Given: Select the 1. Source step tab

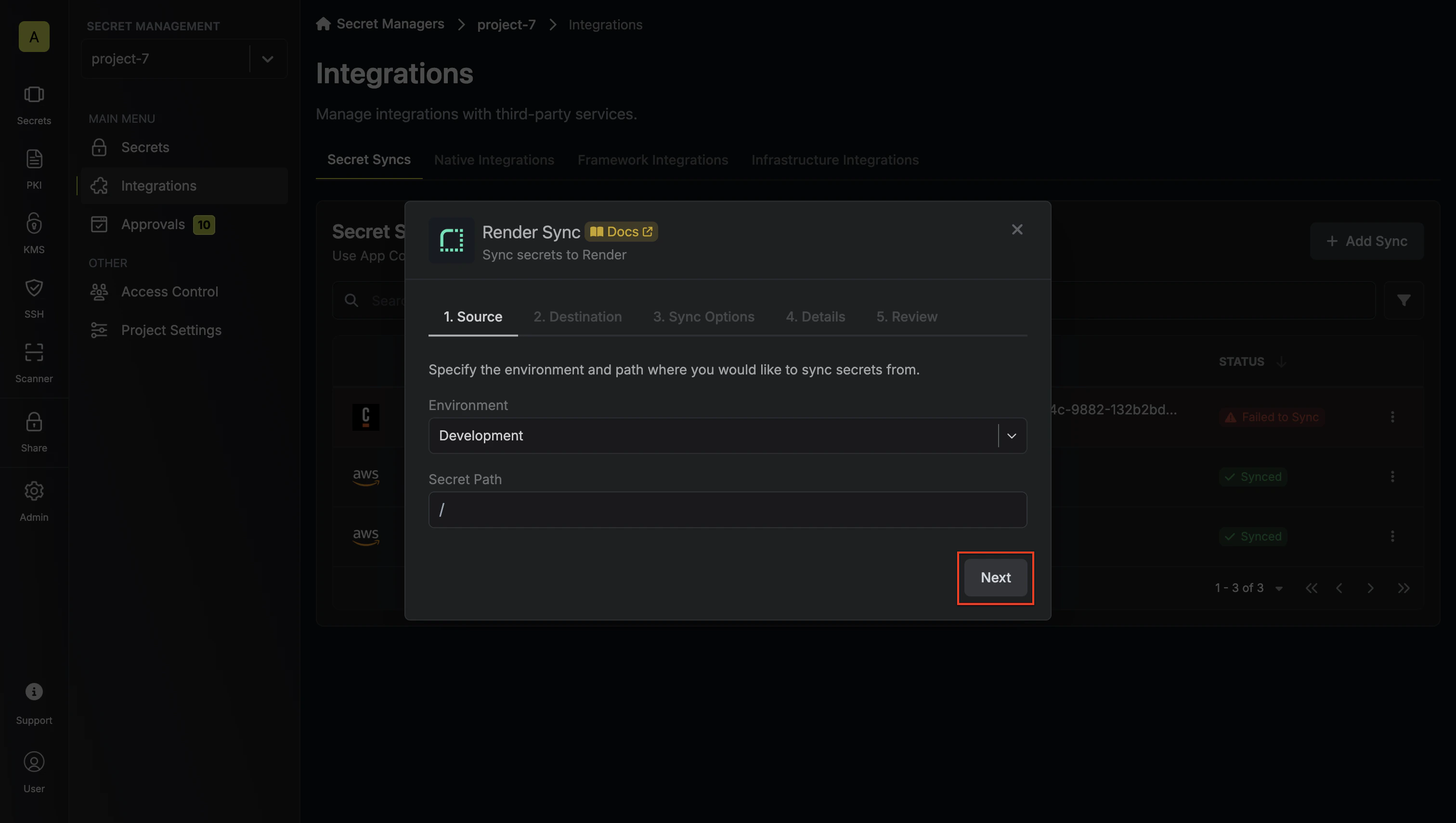Looking at the screenshot, I should (473, 317).
